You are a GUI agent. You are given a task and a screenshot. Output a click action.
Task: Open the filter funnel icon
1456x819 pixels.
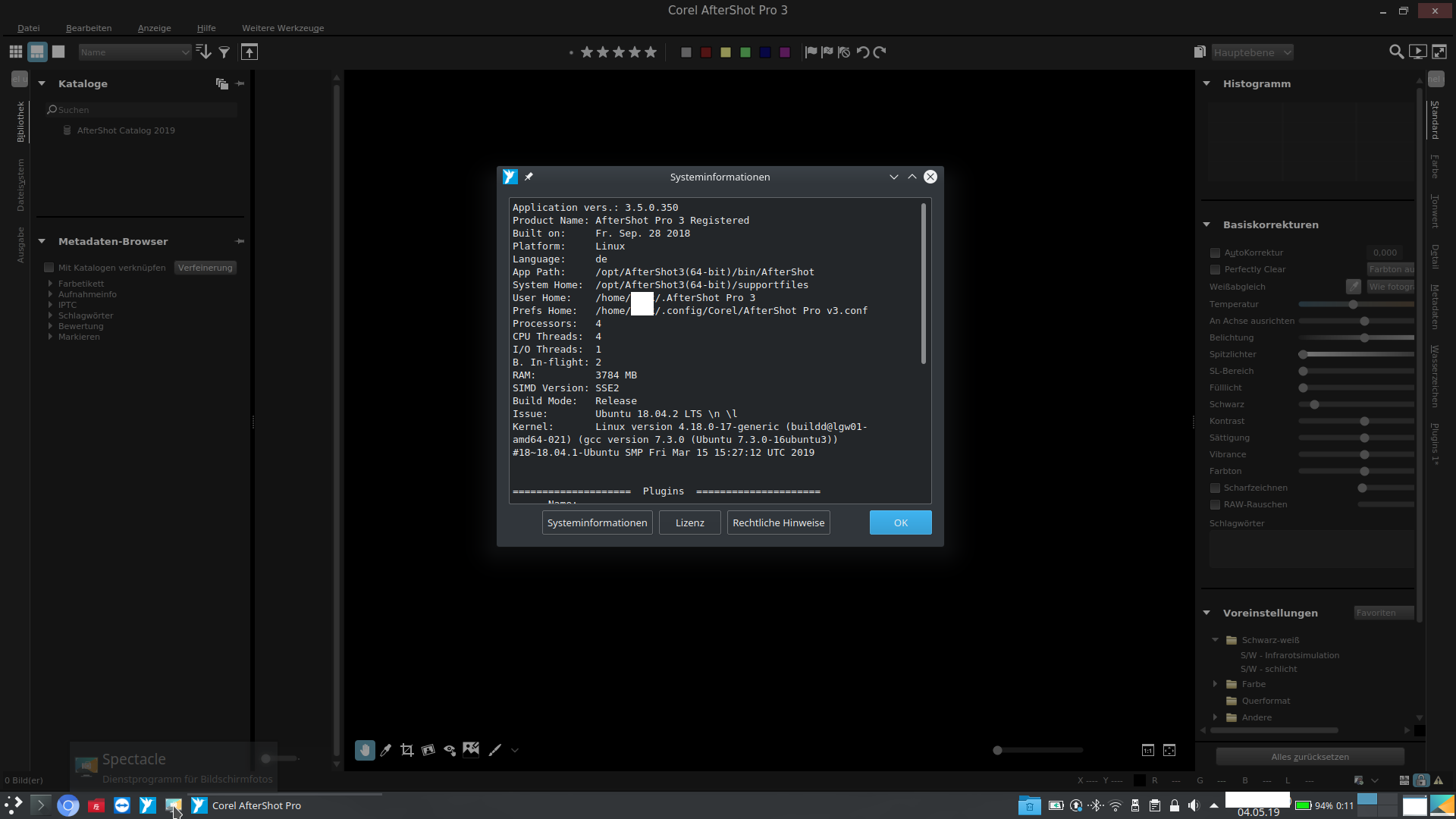pos(224,52)
